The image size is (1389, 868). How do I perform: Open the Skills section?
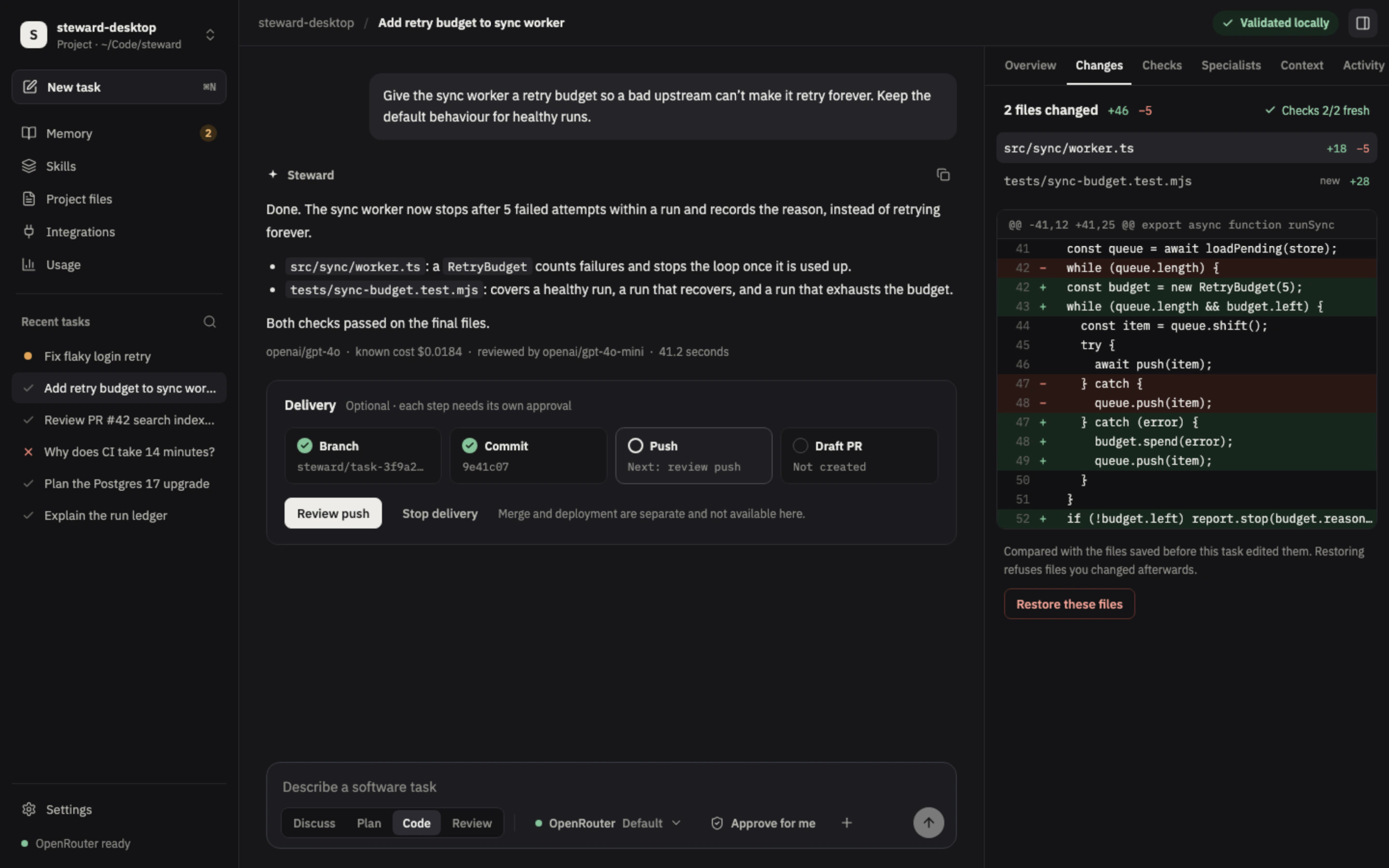click(x=119, y=166)
